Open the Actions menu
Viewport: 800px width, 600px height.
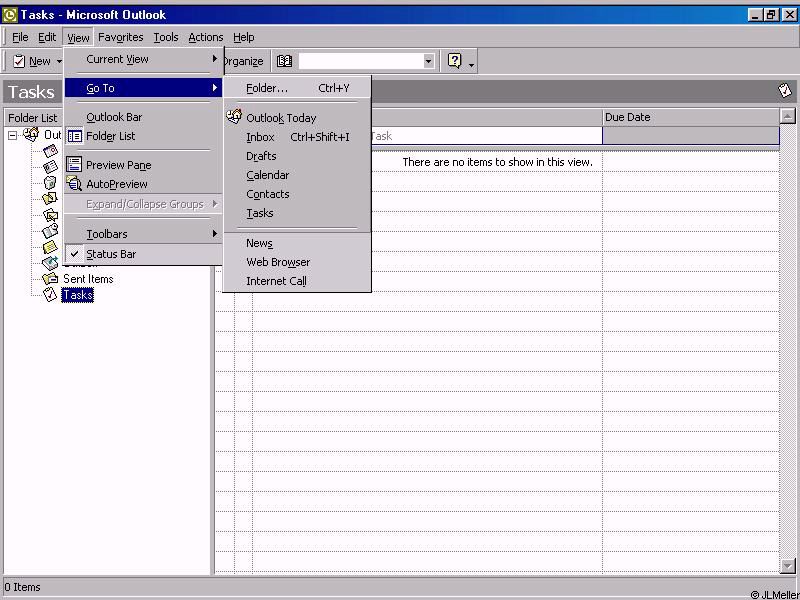click(x=205, y=37)
